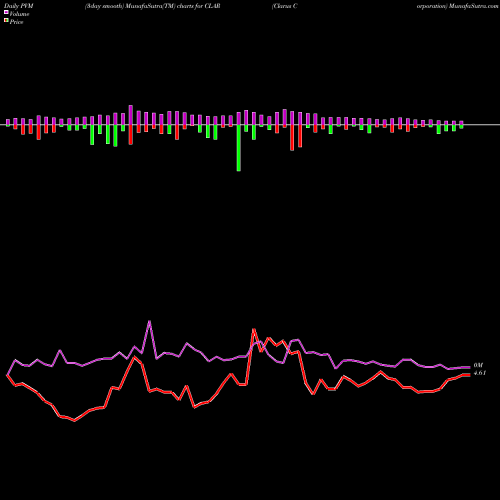The width and height of the screenshot is (500, 500).
Task: Click the highest peak of the red price line
Action: pyautogui.click(x=254, y=330)
